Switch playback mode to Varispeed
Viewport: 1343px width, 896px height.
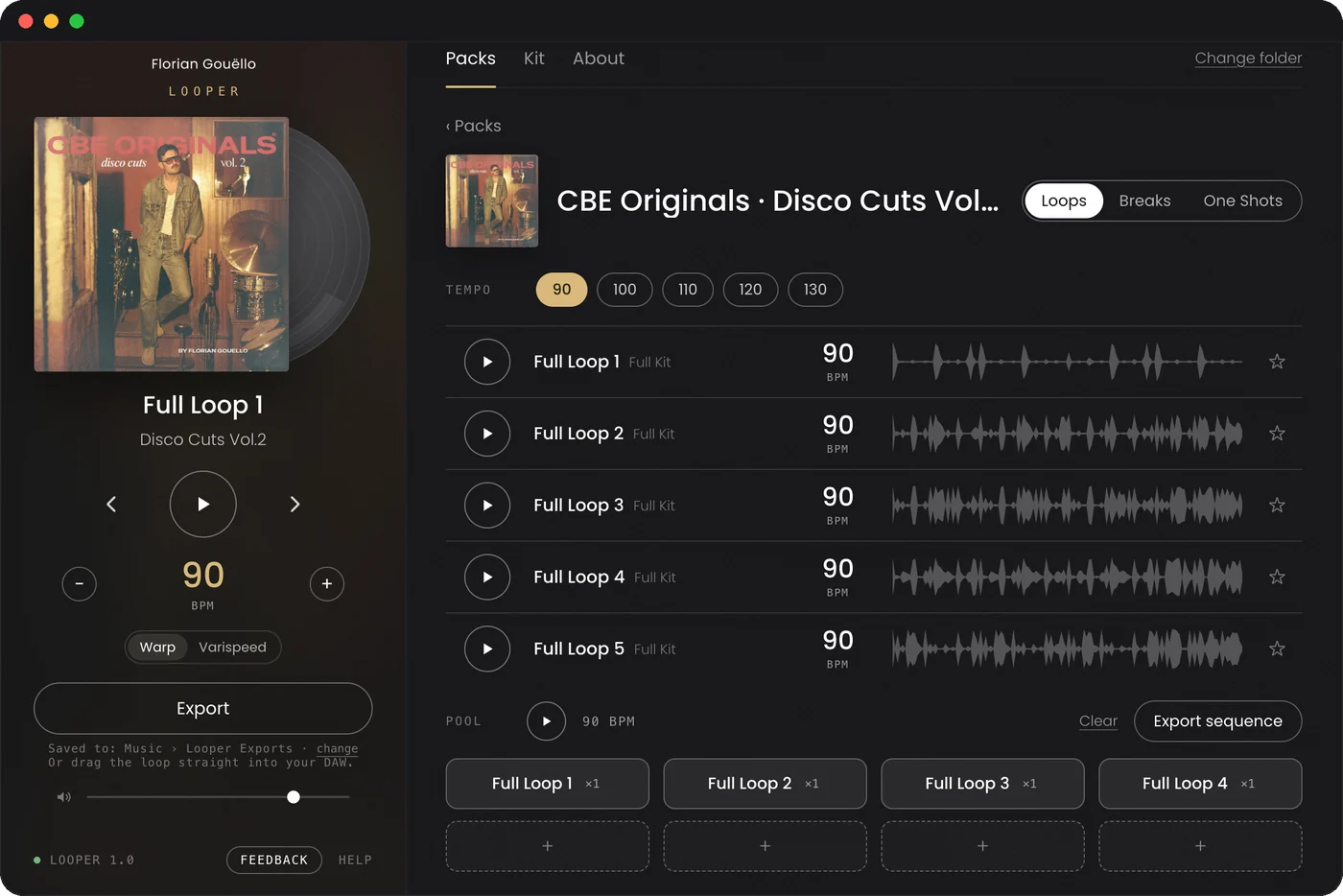coord(232,648)
